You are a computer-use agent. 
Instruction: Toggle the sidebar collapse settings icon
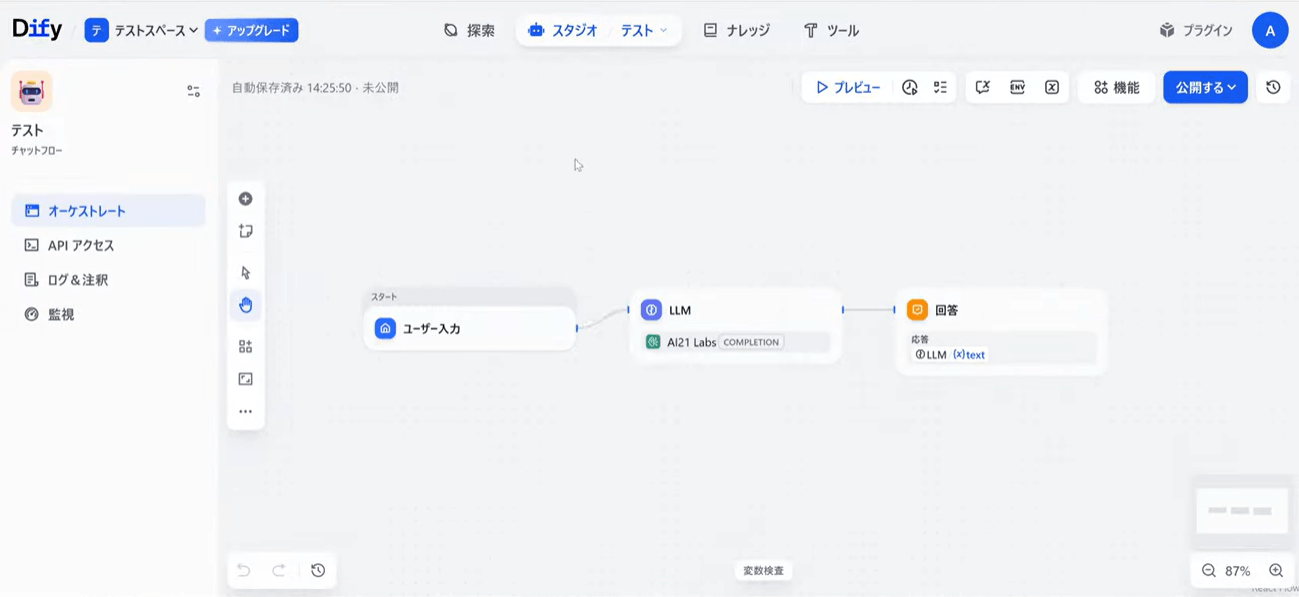coord(193,91)
